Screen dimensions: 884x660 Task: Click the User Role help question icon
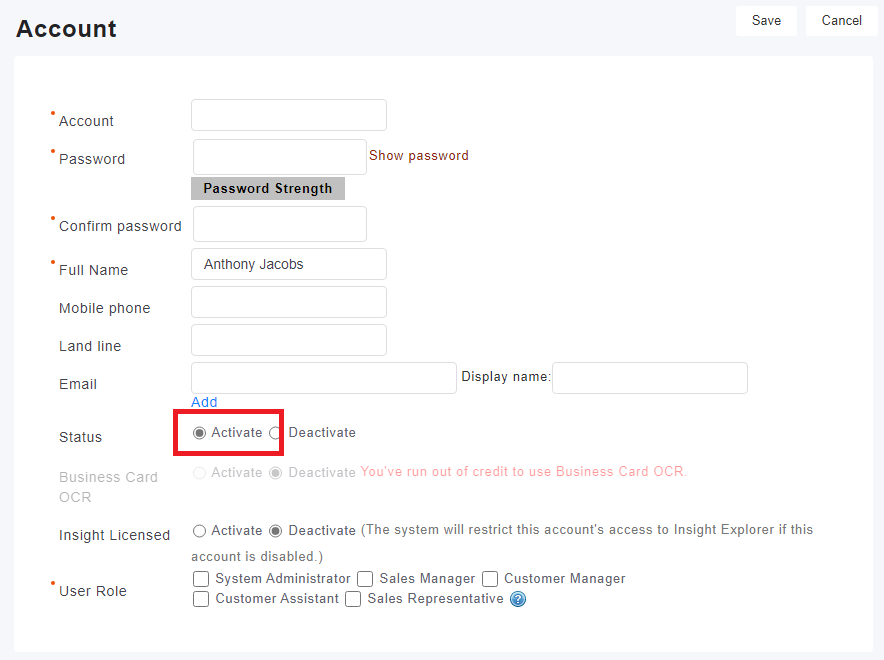[518, 599]
